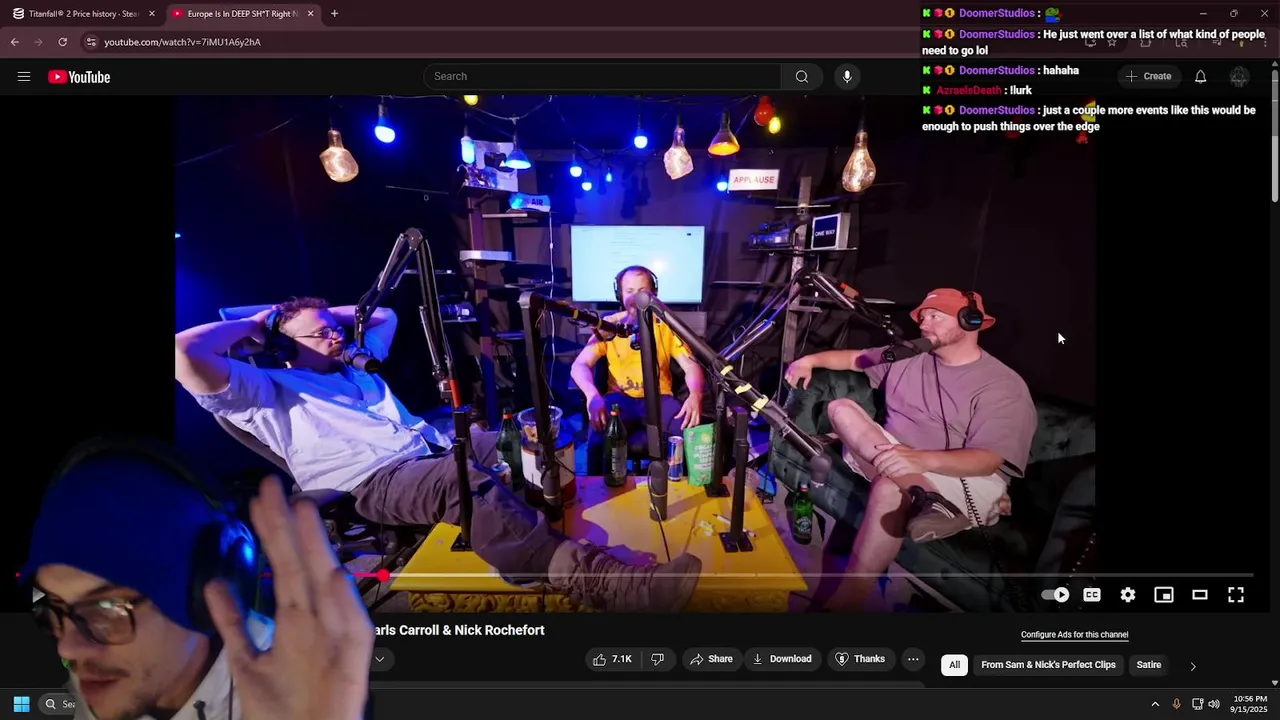Close the Titanfall 2 Price history tab
The width and height of the screenshot is (1280, 720).
tap(152, 14)
